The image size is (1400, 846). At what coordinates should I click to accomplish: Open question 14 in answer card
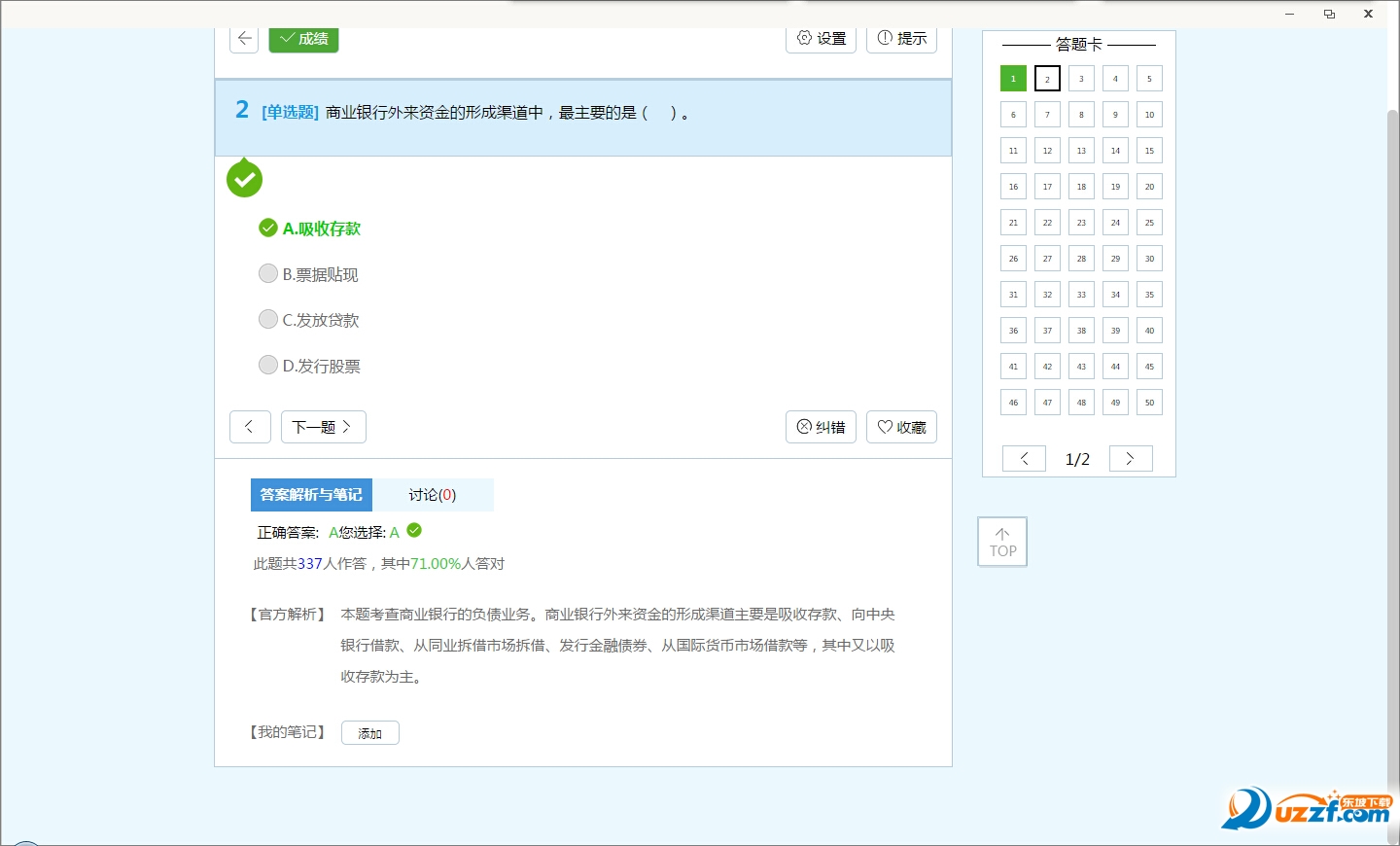pyautogui.click(x=1115, y=151)
